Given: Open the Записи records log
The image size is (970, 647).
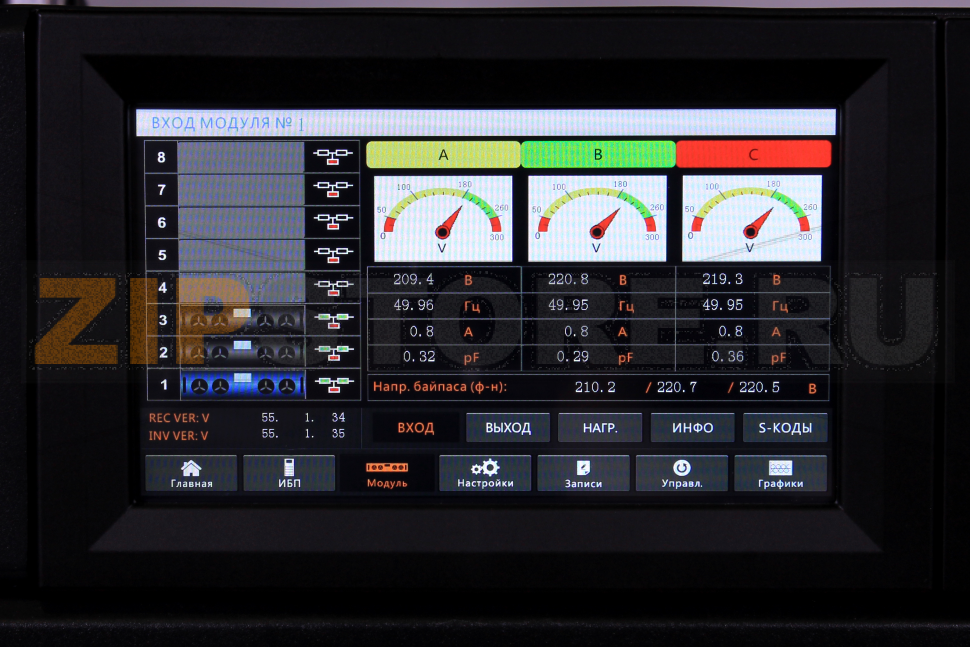Looking at the screenshot, I should (583, 473).
